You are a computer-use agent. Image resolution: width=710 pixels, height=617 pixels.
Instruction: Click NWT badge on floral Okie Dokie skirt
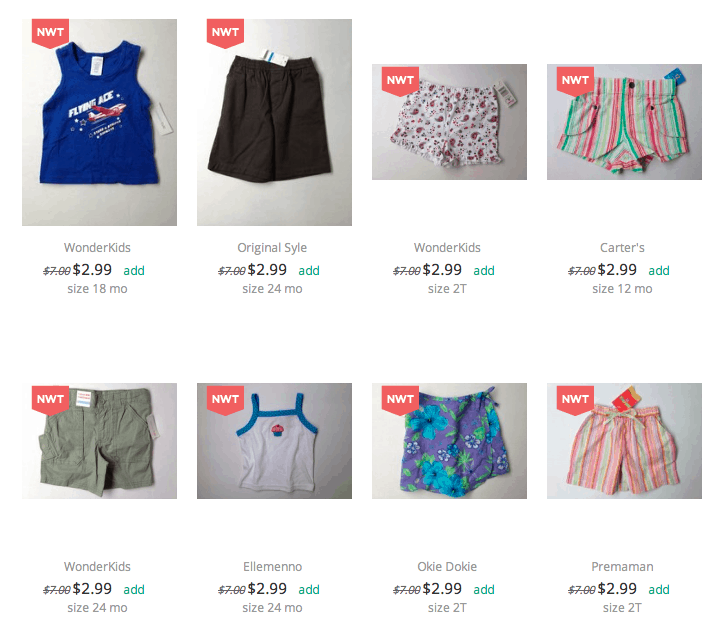pyautogui.click(x=400, y=400)
